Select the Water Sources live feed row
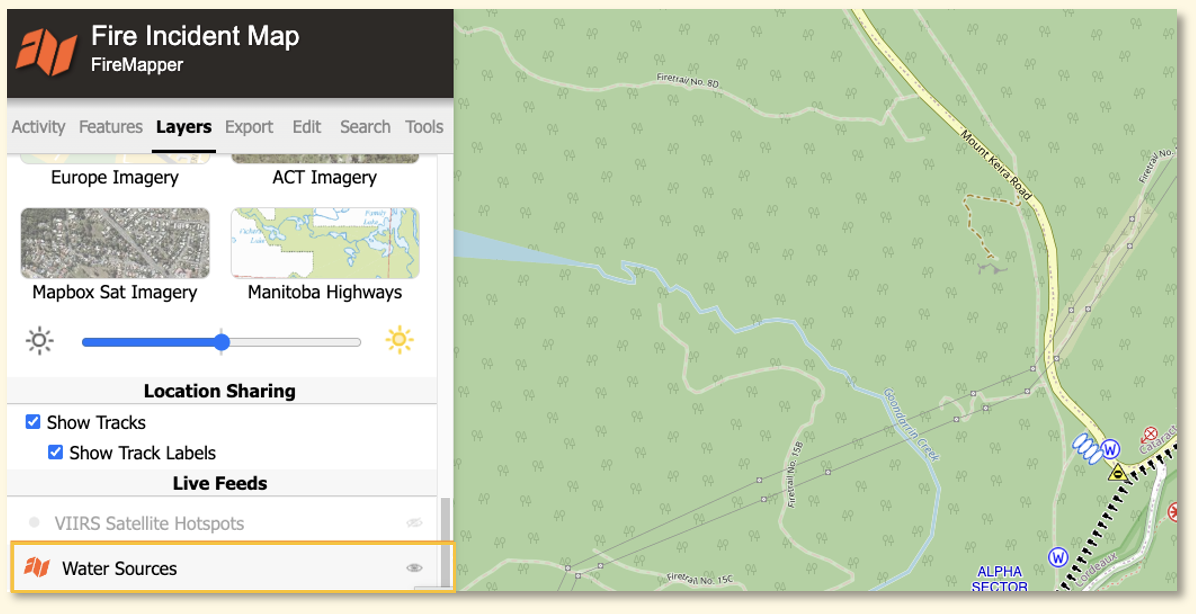 233,567
